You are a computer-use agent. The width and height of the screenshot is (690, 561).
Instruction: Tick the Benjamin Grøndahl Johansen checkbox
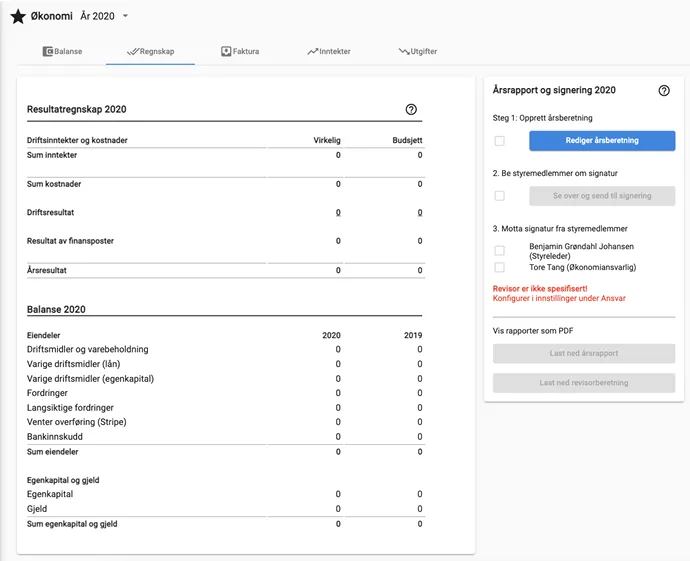(499, 251)
